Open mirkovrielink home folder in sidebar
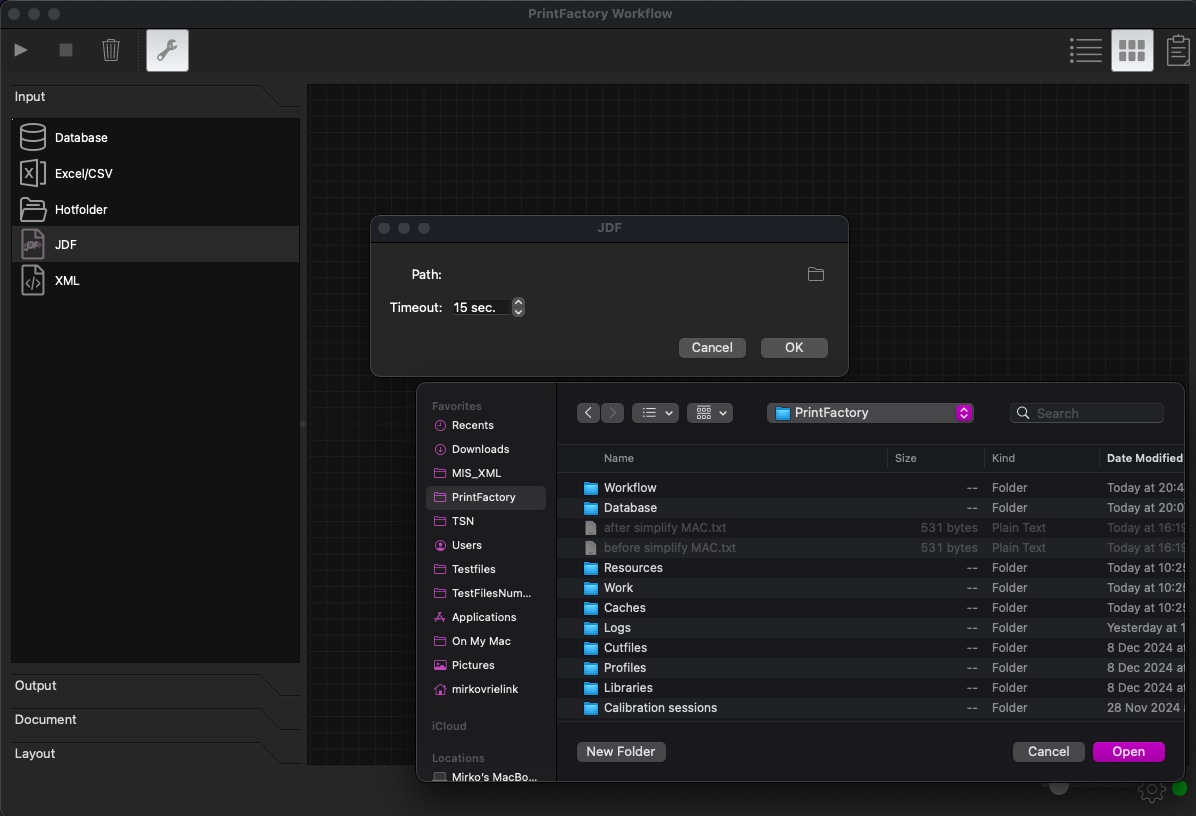The image size is (1196, 816). tap(486, 689)
